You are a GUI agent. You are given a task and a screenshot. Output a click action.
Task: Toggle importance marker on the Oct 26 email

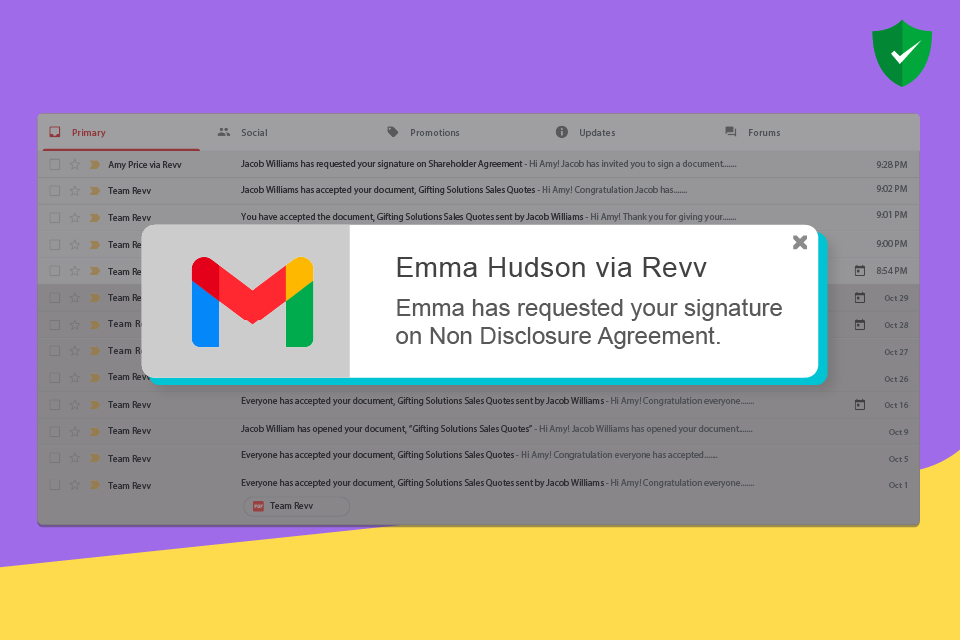(x=95, y=378)
